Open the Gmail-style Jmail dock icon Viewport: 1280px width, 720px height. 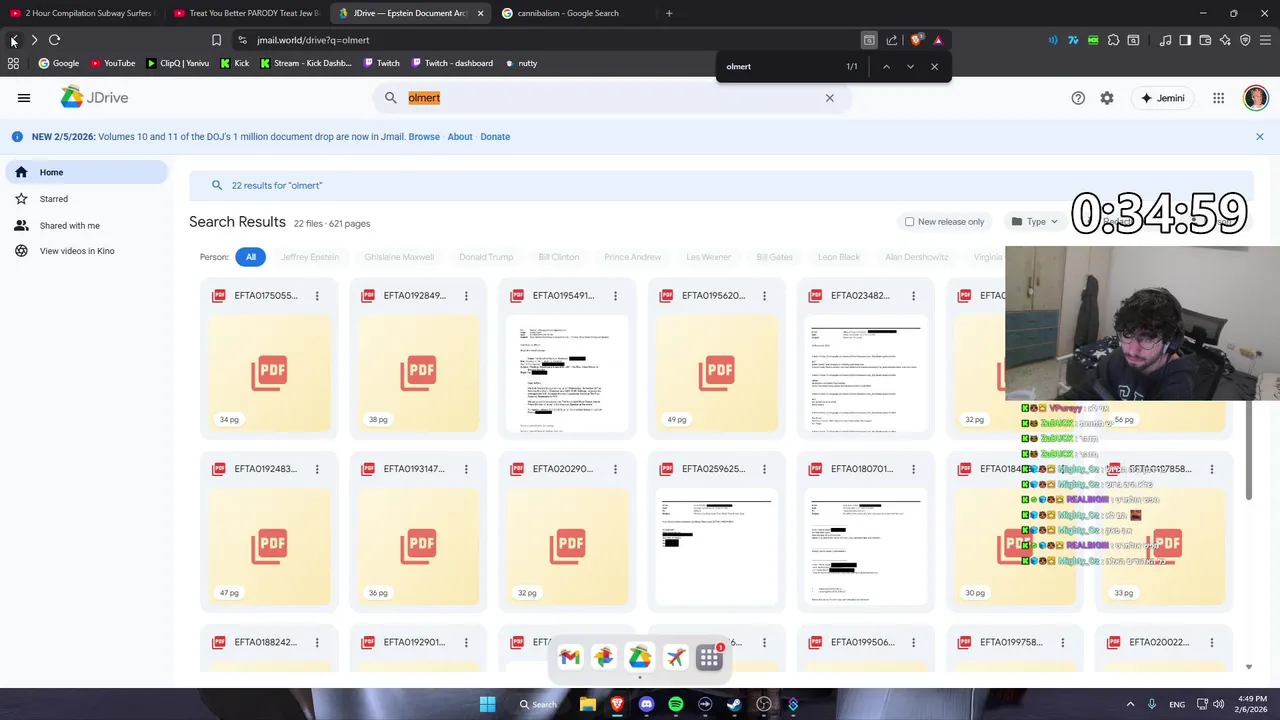pos(570,657)
